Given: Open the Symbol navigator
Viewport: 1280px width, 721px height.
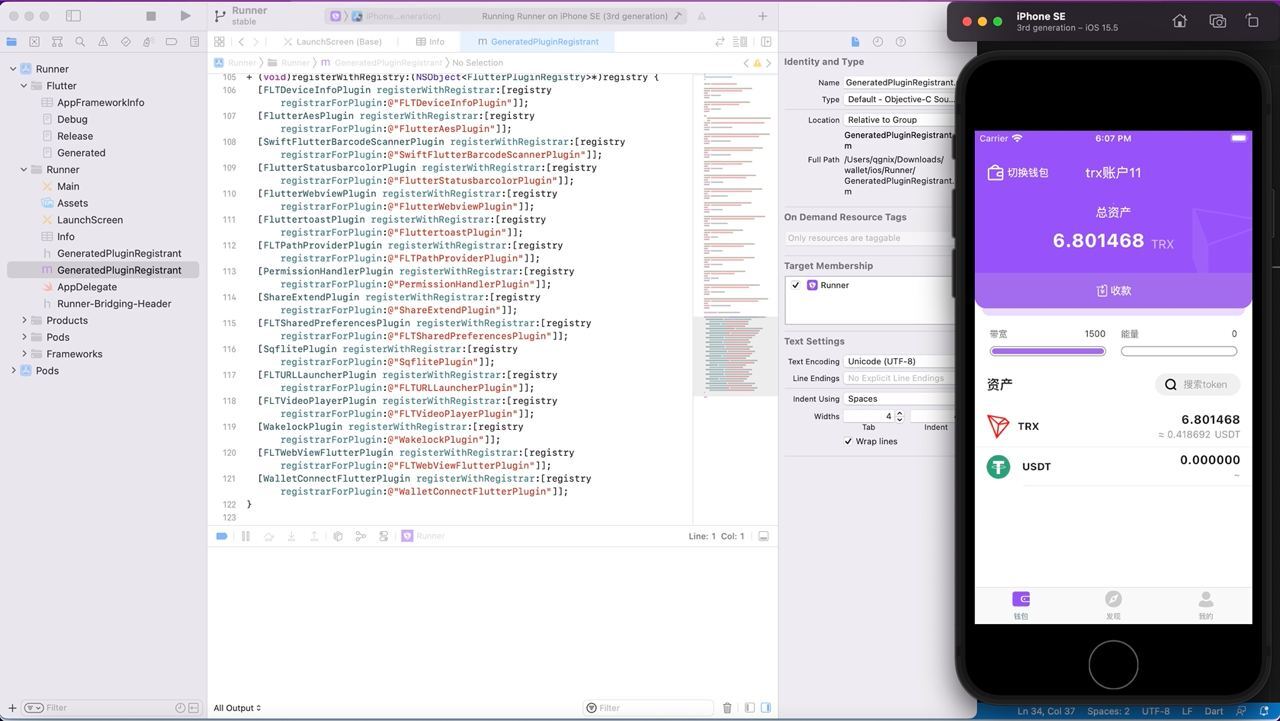Looking at the screenshot, I should coord(57,42).
